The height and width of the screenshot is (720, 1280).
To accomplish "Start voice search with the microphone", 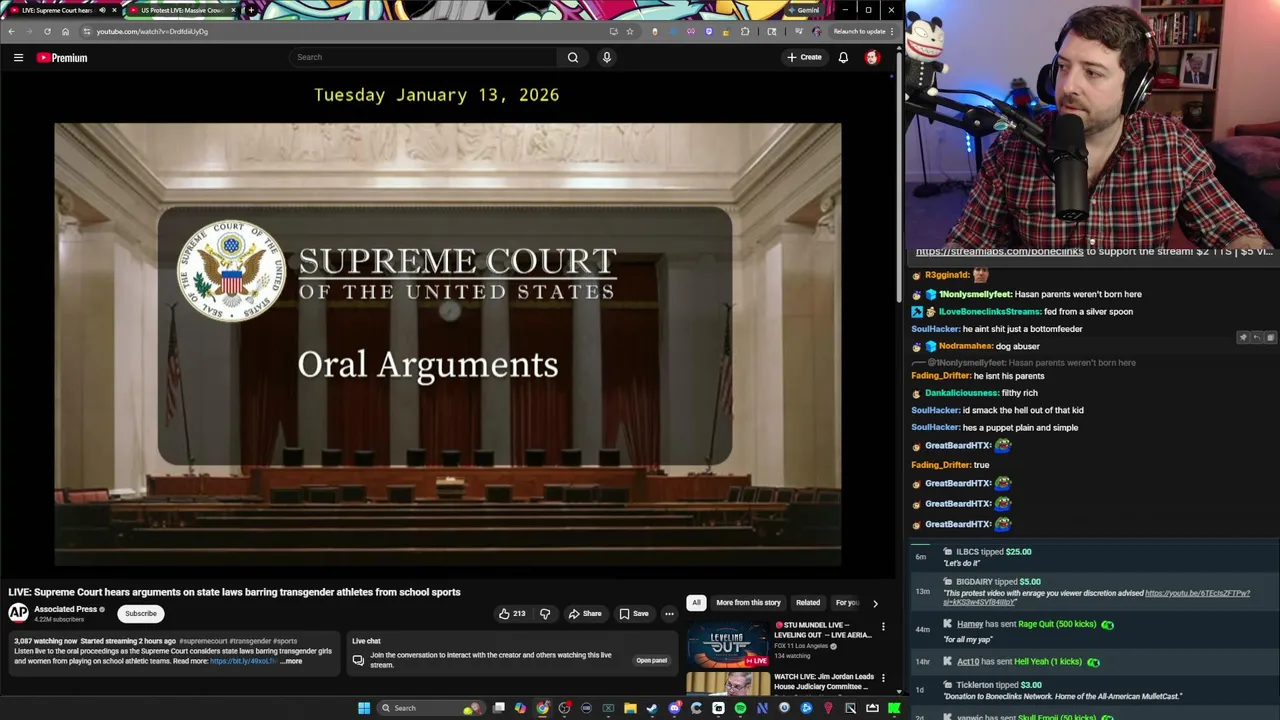I will point(606,57).
